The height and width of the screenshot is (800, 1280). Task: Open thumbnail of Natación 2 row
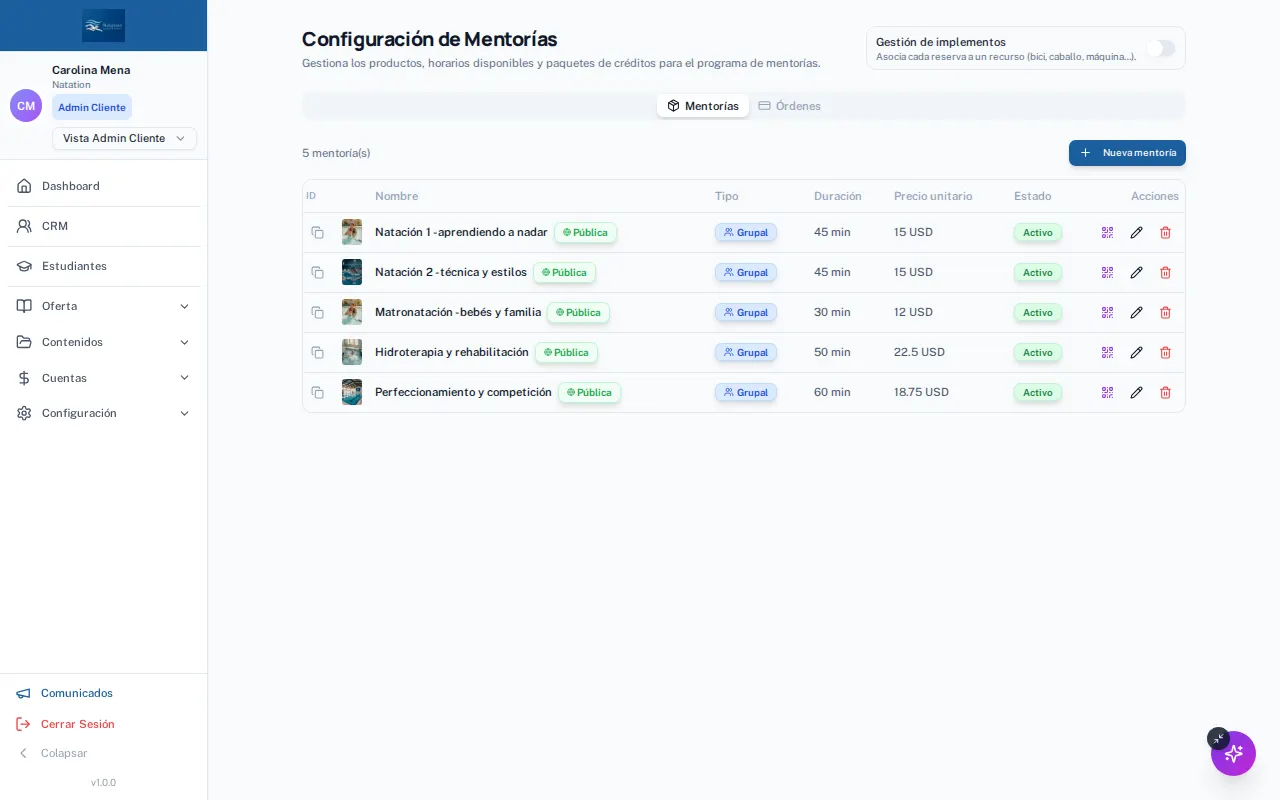click(352, 272)
